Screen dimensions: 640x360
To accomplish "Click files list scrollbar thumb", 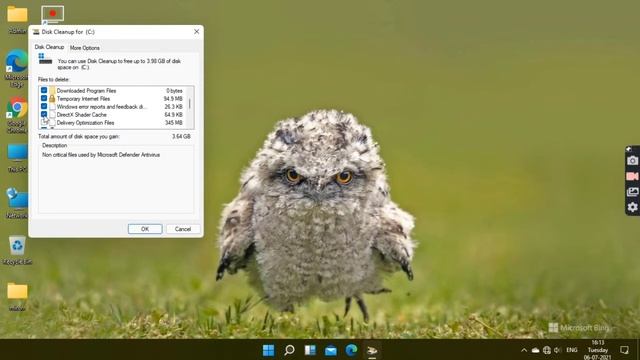I will point(189,103).
